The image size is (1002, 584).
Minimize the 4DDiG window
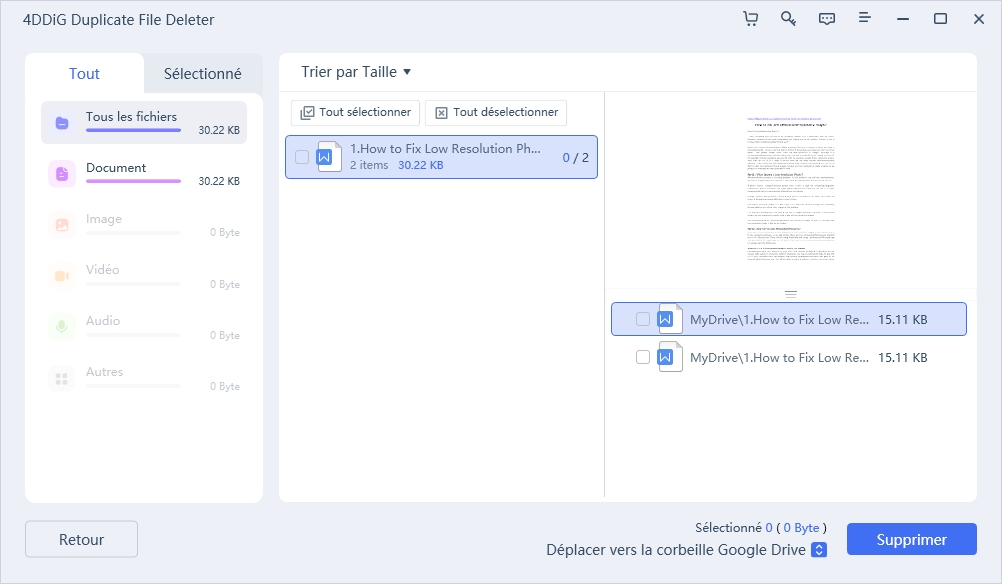[x=902, y=19]
